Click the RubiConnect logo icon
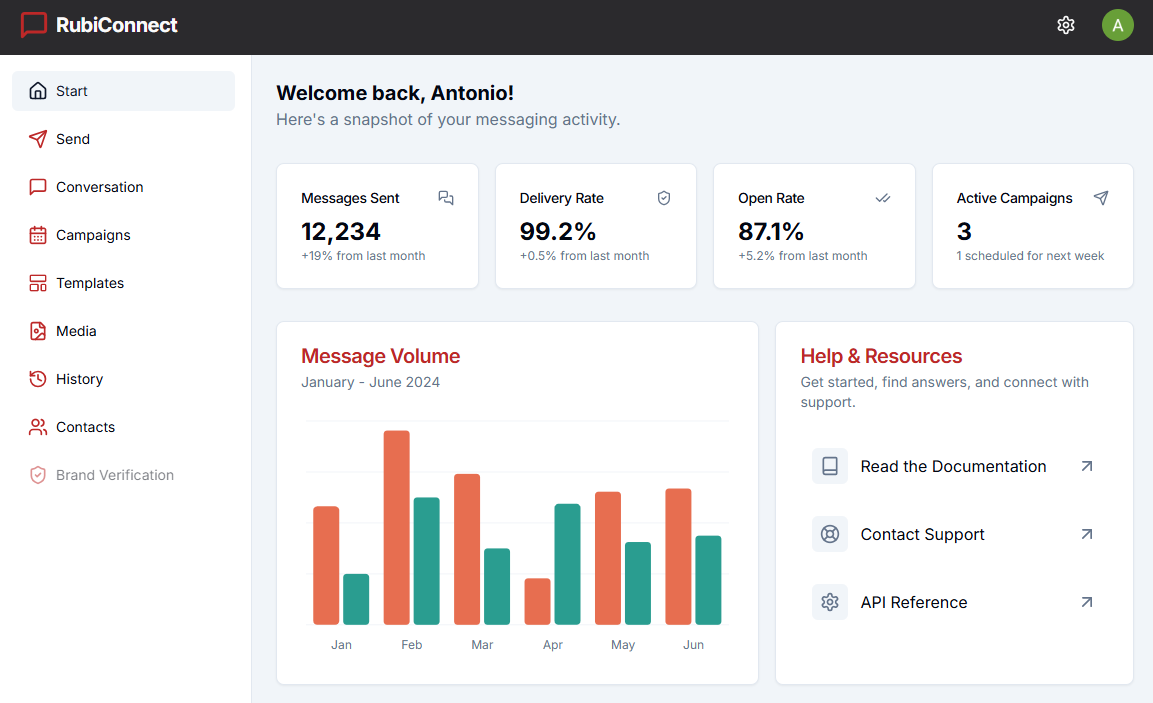Image resolution: width=1153 pixels, height=703 pixels. tap(34, 25)
